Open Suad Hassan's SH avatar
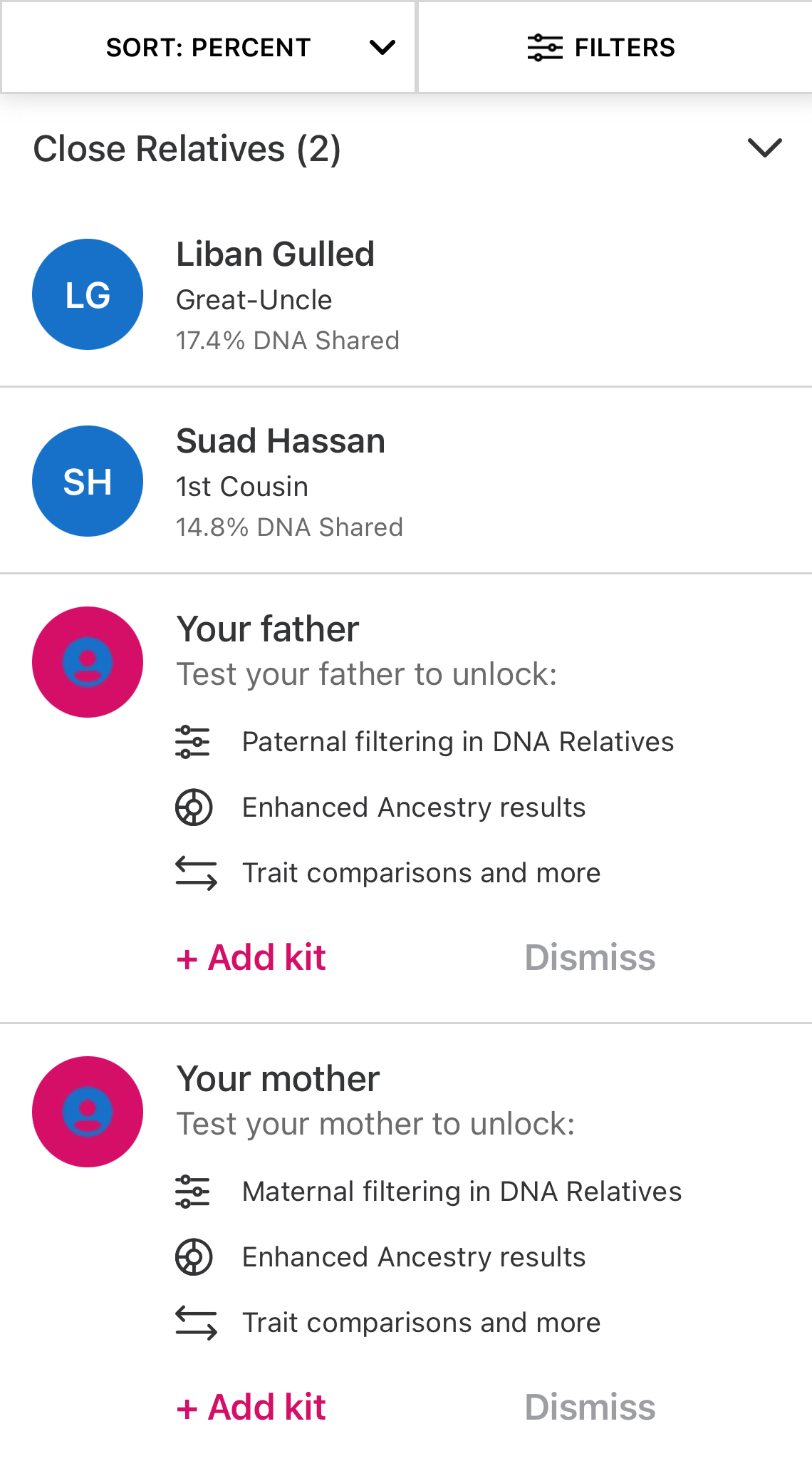Image resolution: width=812 pixels, height=1461 pixels. 88,481
